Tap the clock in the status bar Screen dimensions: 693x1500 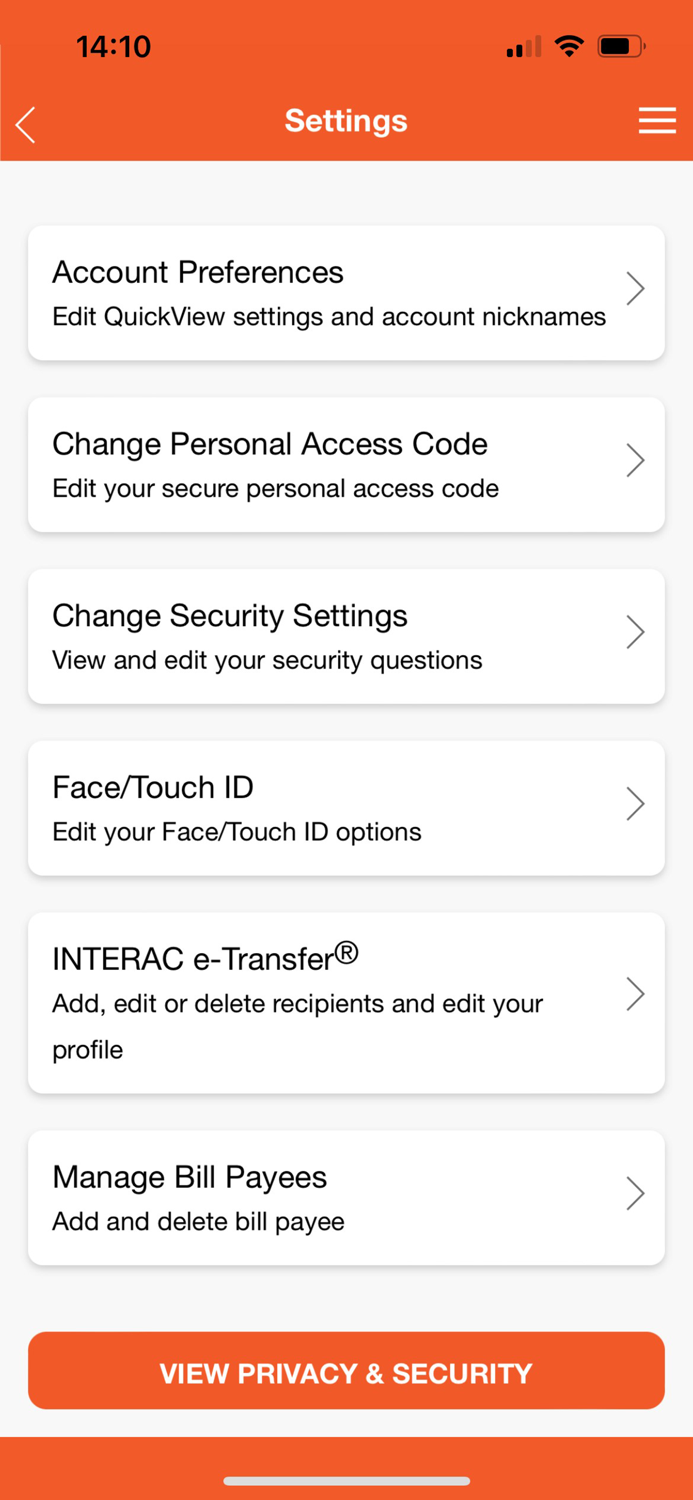(113, 46)
